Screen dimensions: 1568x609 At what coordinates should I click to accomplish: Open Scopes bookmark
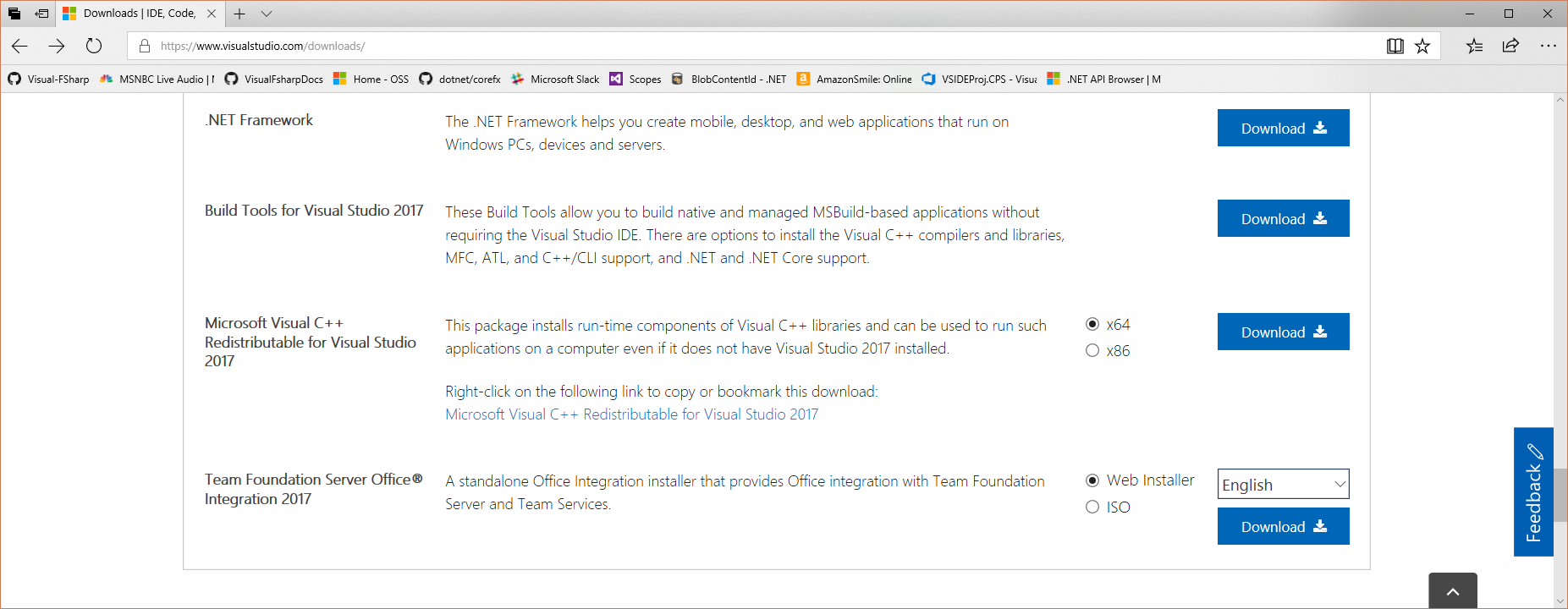click(x=635, y=79)
